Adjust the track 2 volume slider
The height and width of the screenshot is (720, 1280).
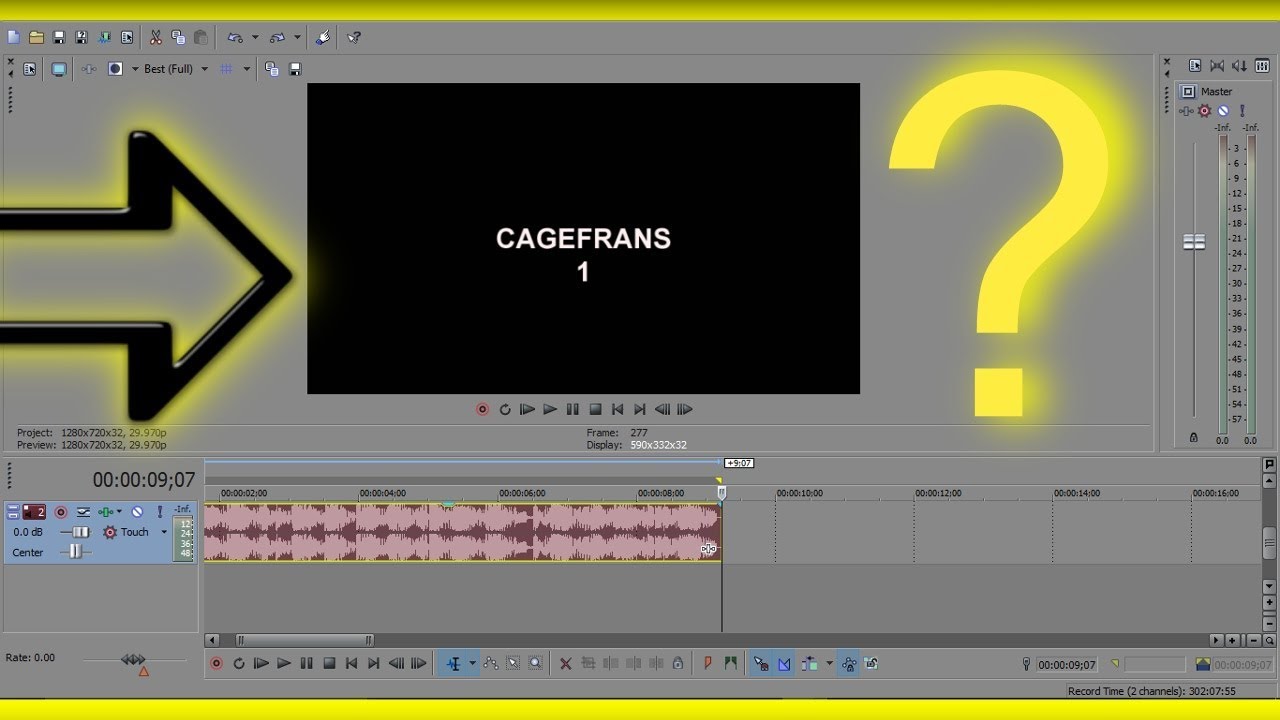80,532
